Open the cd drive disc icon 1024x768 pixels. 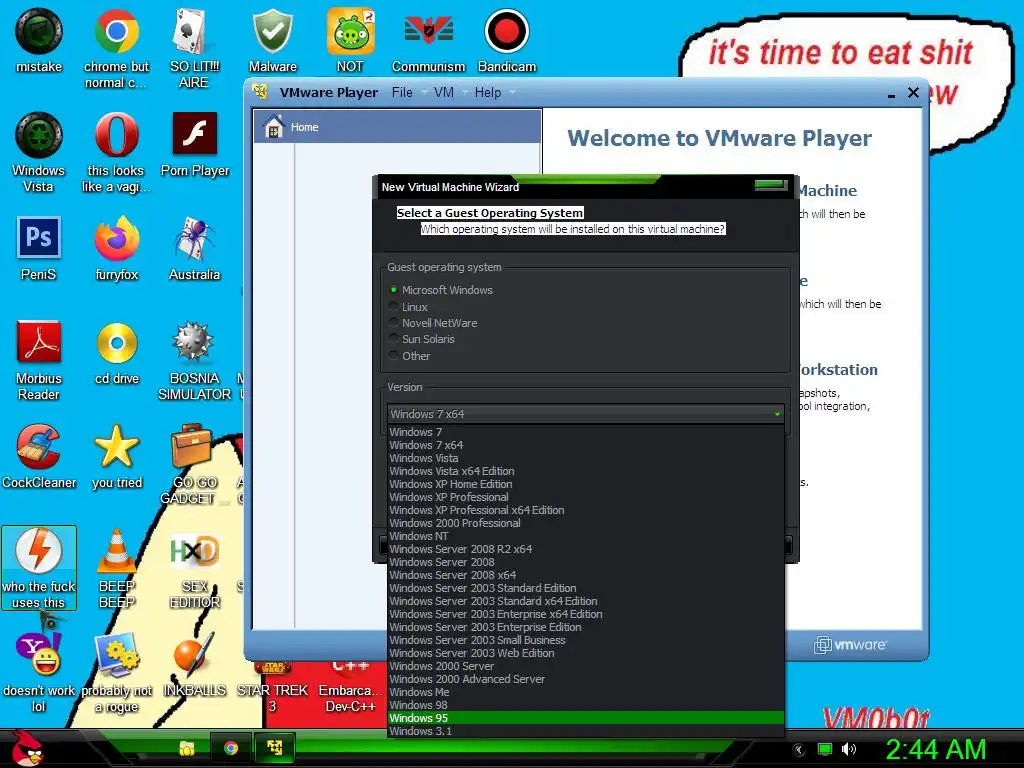(116, 352)
